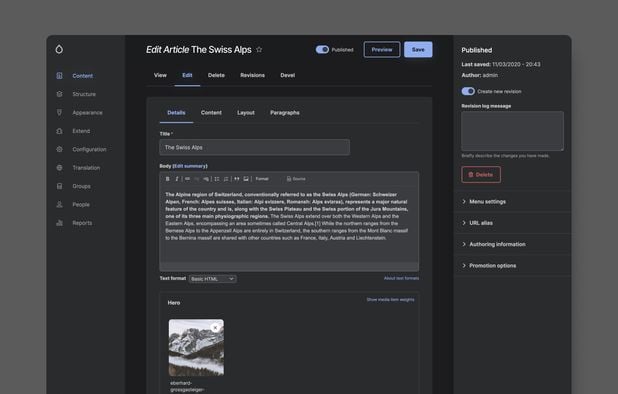
Task: Click the unlink toolbar icon
Action: tap(197, 179)
